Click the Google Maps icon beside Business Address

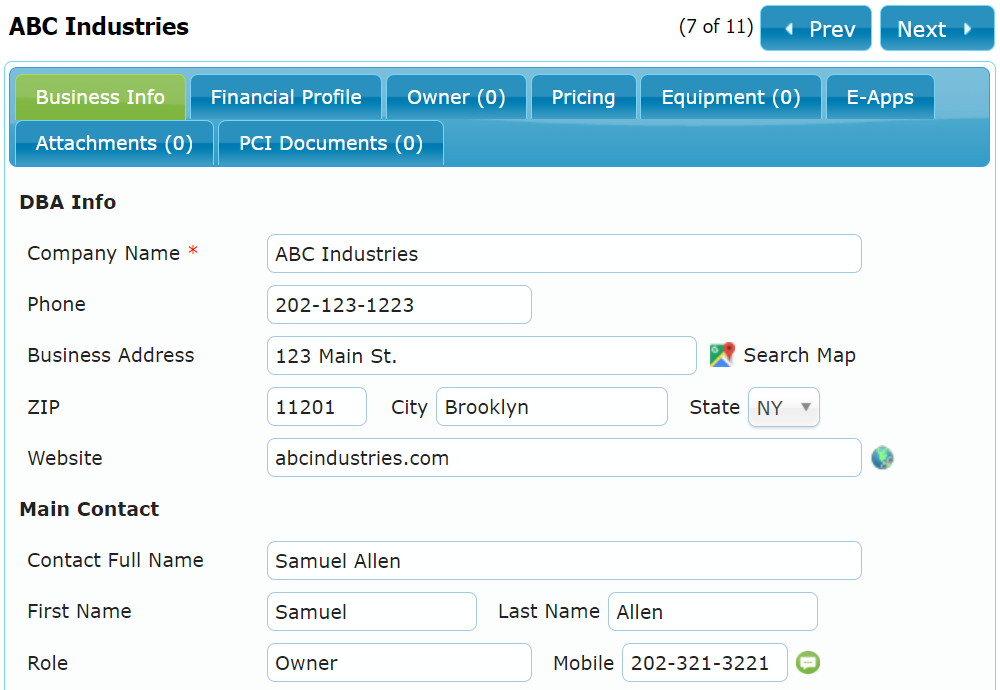pyautogui.click(x=721, y=355)
